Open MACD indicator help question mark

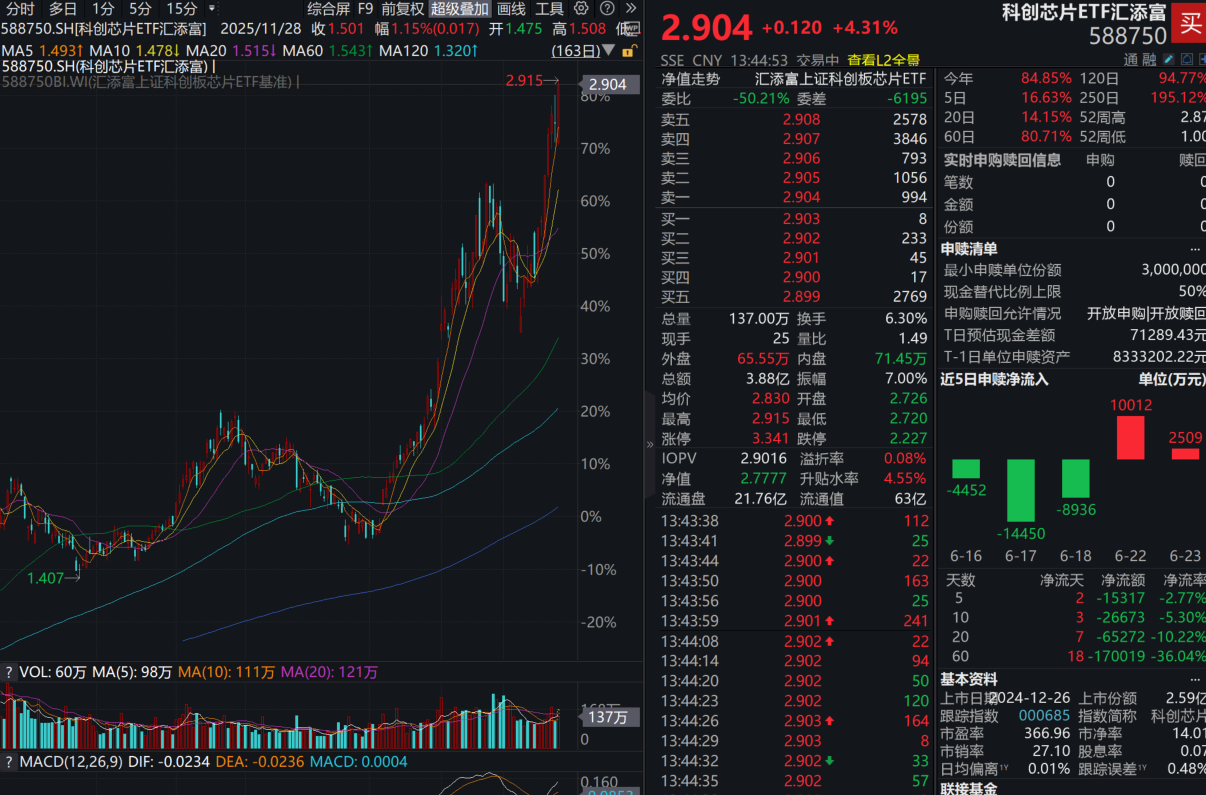click(x=9, y=762)
